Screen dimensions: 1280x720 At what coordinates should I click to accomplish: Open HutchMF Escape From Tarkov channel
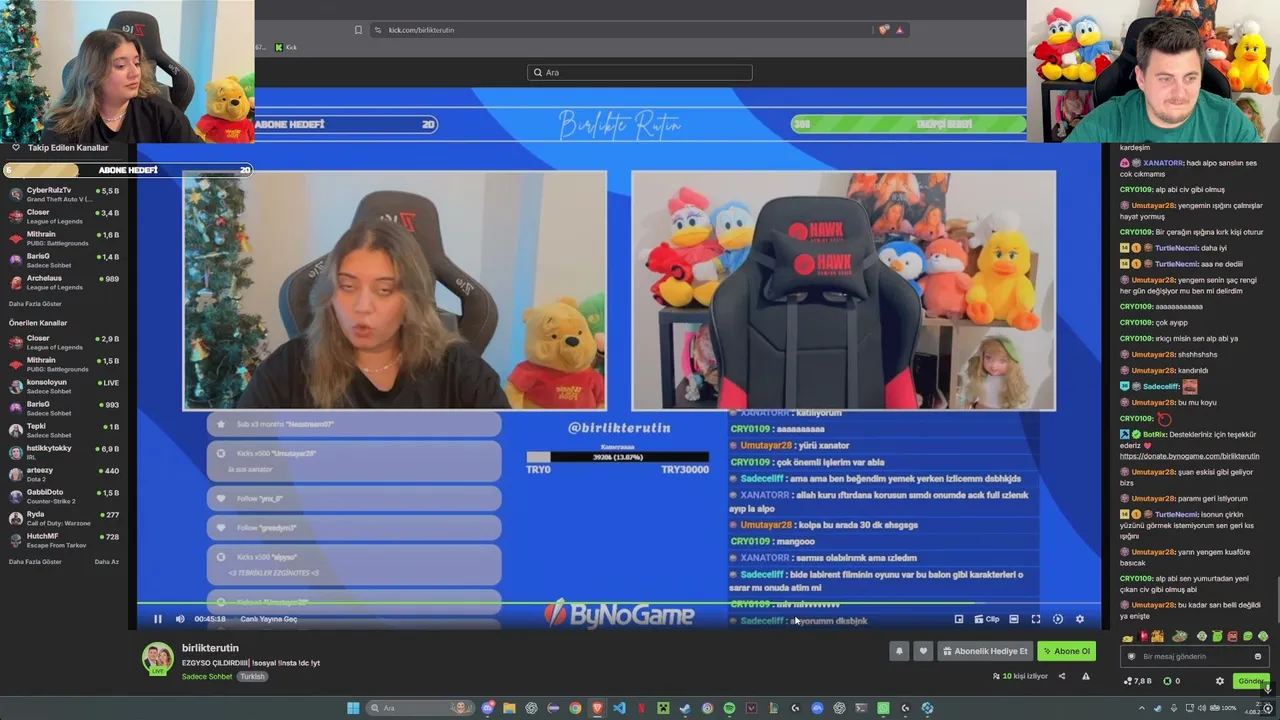click(64, 540)
